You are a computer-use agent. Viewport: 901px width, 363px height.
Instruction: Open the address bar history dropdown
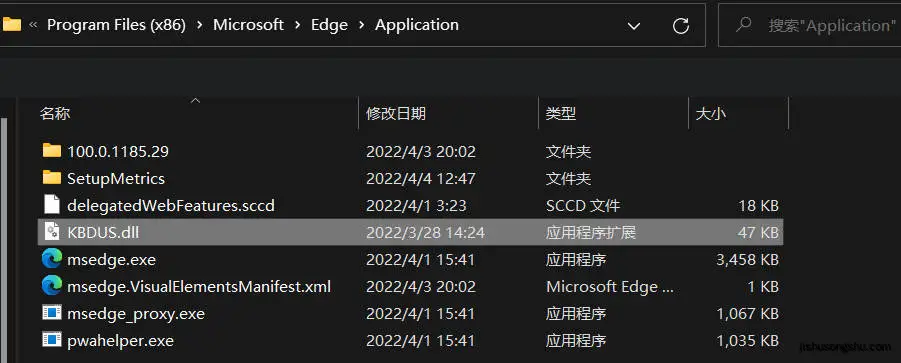(x=634, y=26)
